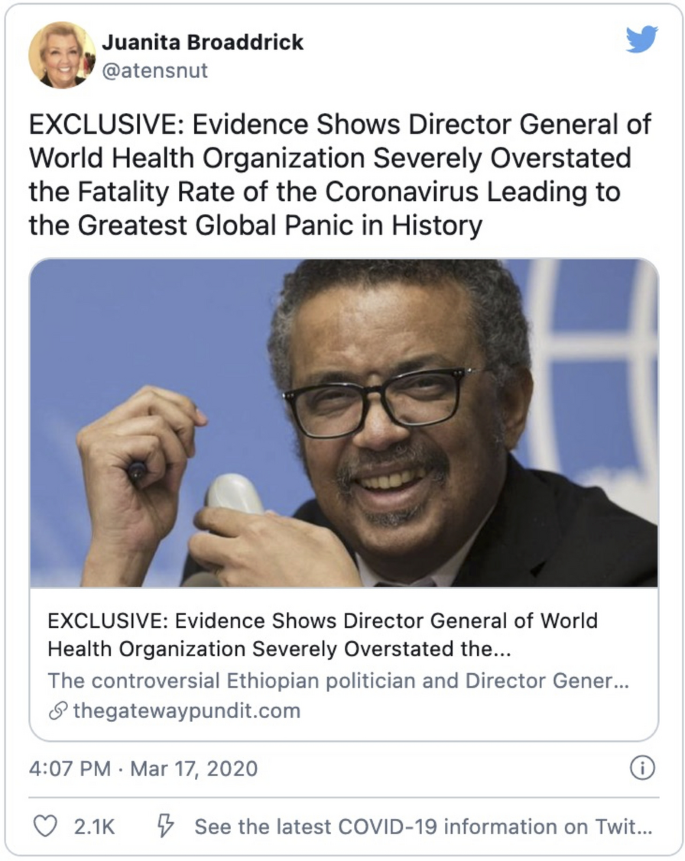The height and width of the screenshot is (861, 685).
Task: Like the tweet with the heart icon
Action: 45,826
